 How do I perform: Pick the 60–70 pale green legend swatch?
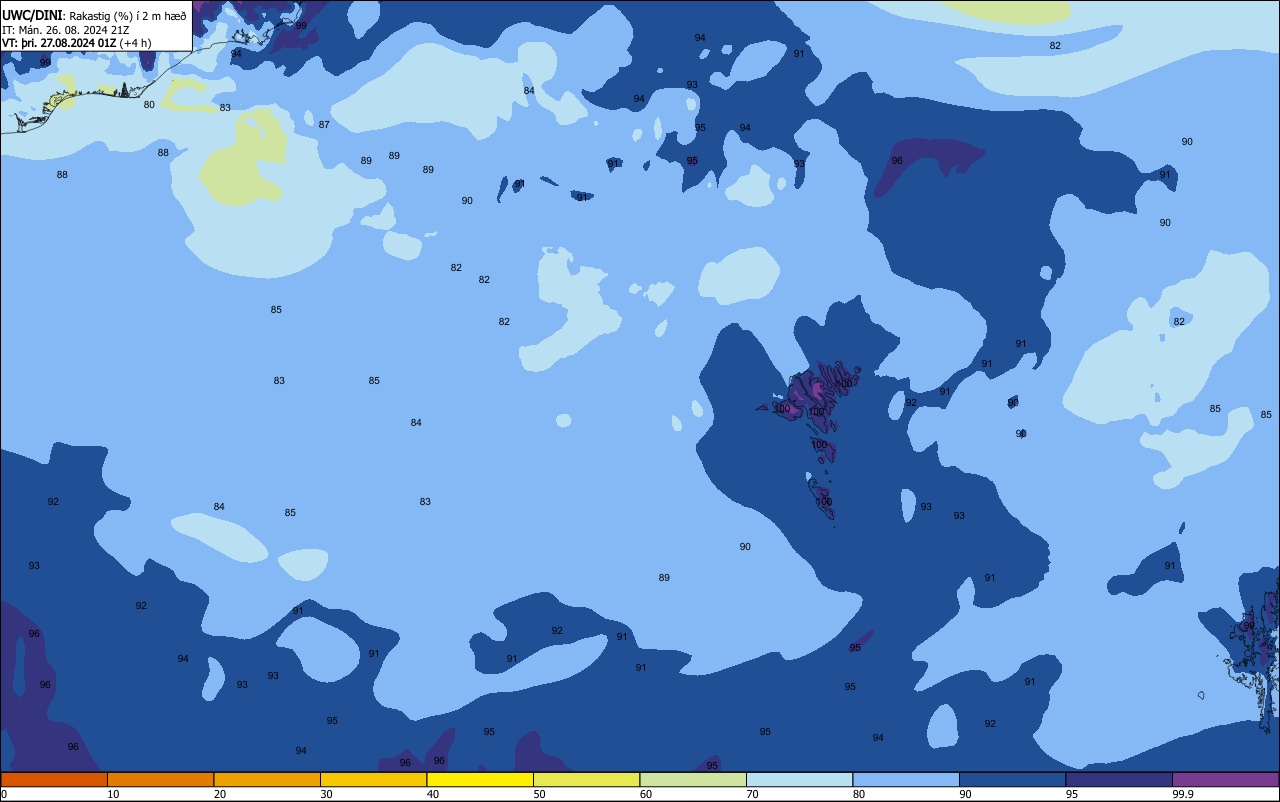click(693, 779)
